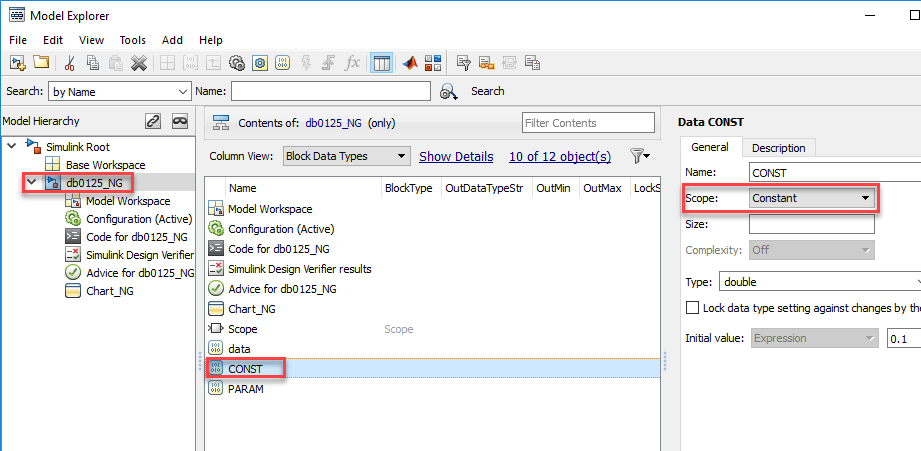
Task: Click the BlockType column header
Action: pyautogui.click(x=409, y=189)
